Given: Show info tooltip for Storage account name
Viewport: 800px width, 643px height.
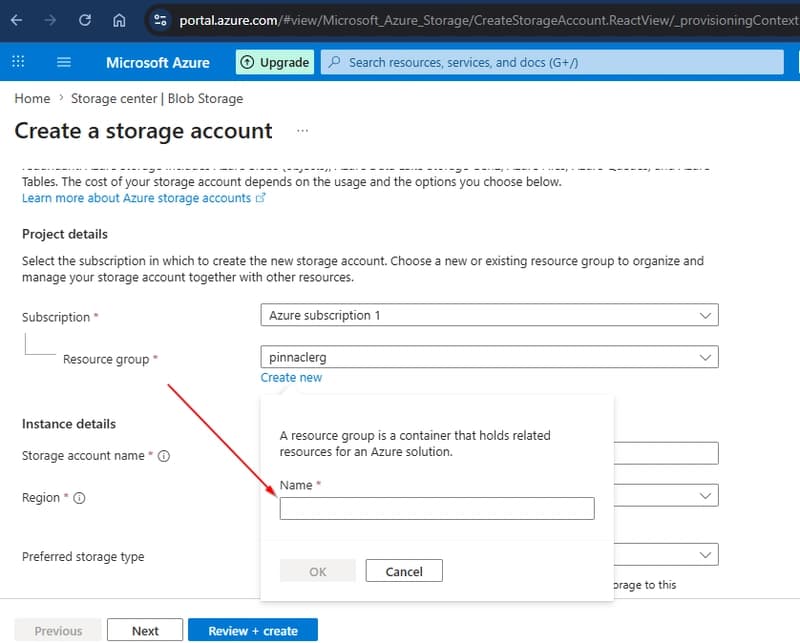Looking at the screenshot, I should [x=164, y=456].
